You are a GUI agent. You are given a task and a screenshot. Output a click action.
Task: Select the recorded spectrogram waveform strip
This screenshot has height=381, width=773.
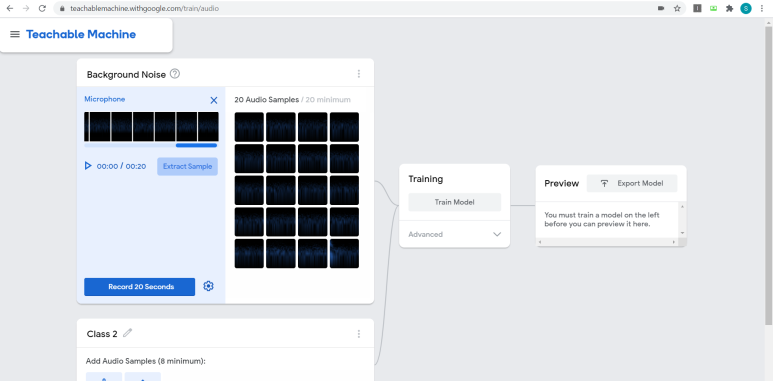[151, 127]
